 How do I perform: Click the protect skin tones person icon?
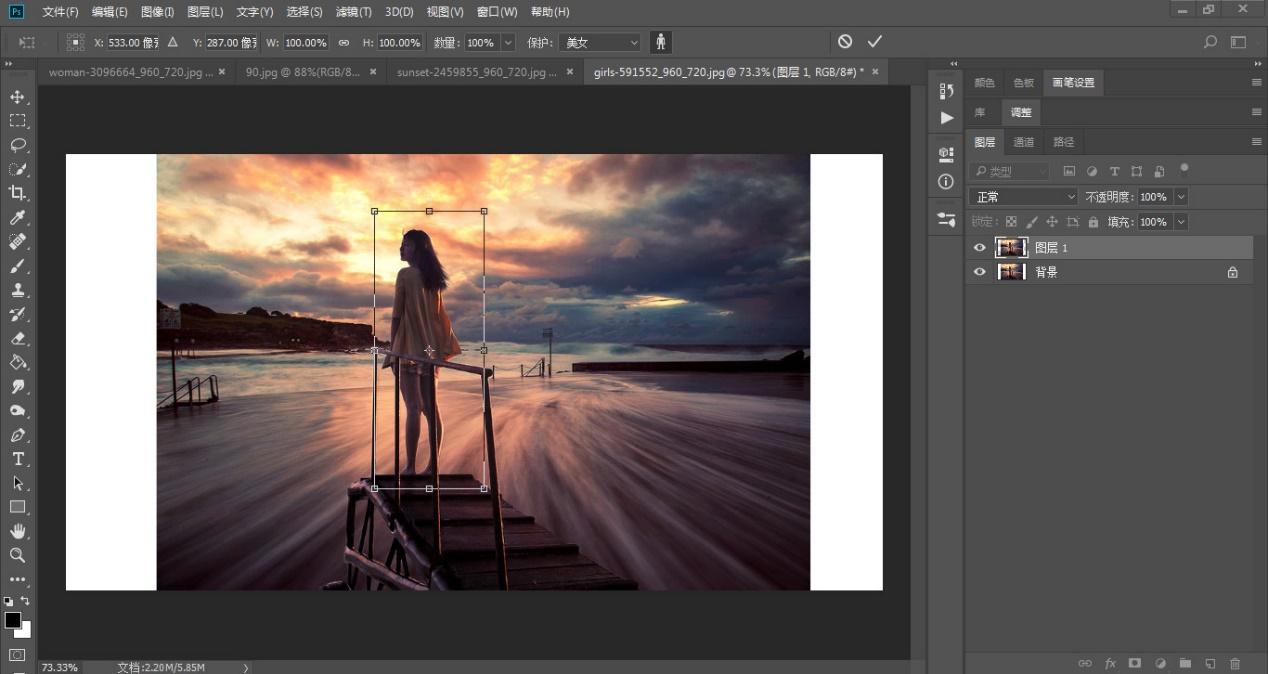point(660,42)
